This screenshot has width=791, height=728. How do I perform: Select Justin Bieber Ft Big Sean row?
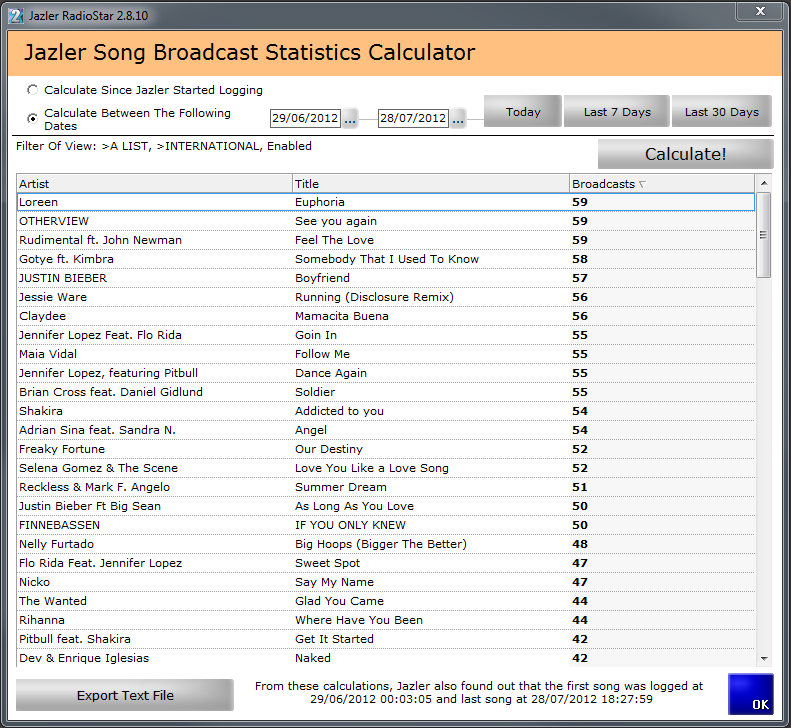pos(386,506)
